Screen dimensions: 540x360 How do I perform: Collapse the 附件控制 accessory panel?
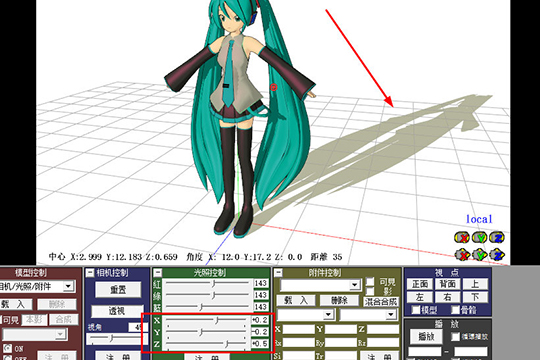[278, 273]
